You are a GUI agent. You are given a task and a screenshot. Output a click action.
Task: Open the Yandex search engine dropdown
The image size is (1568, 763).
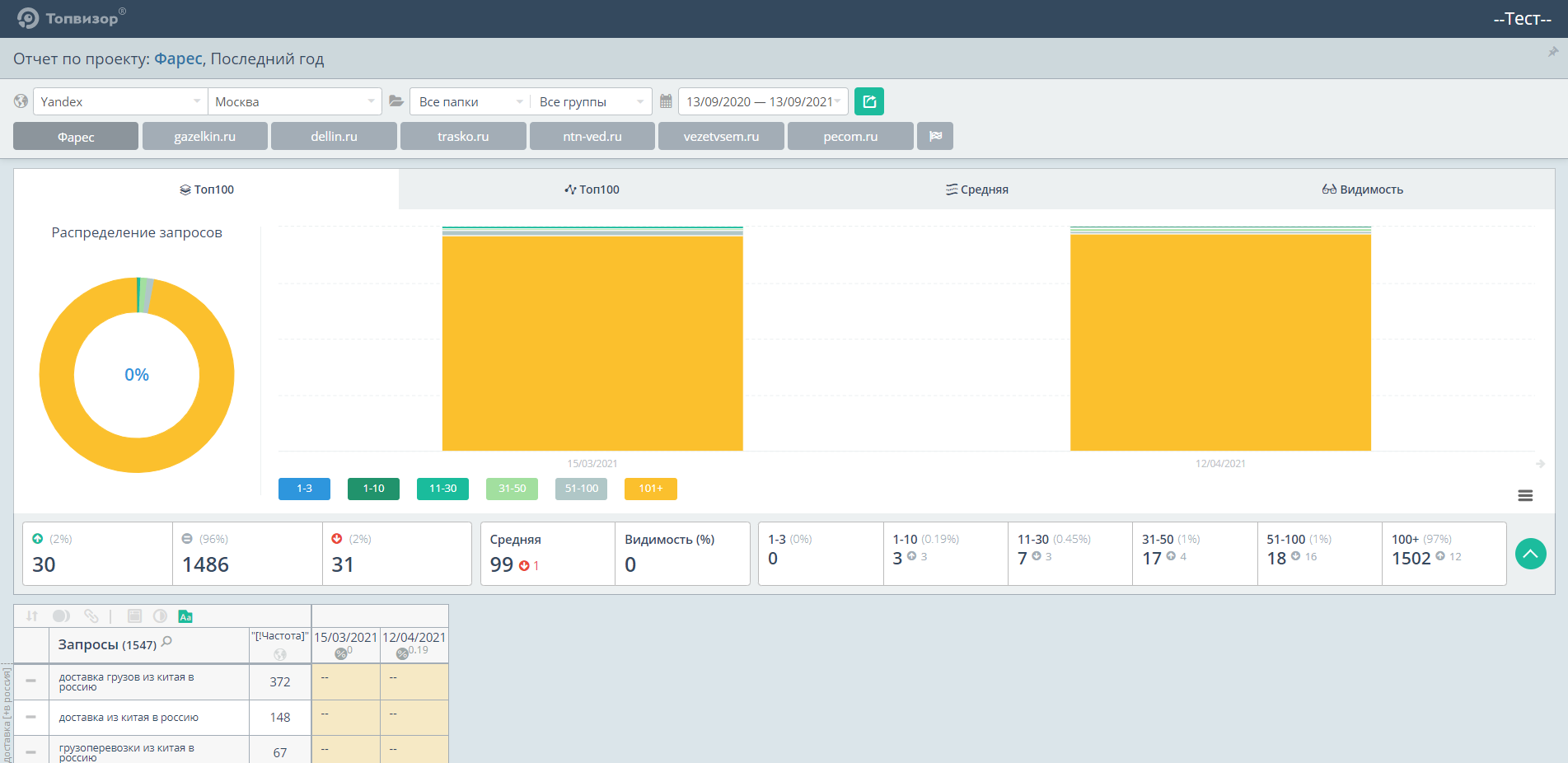pyautogui.click(x=120, y=101)
